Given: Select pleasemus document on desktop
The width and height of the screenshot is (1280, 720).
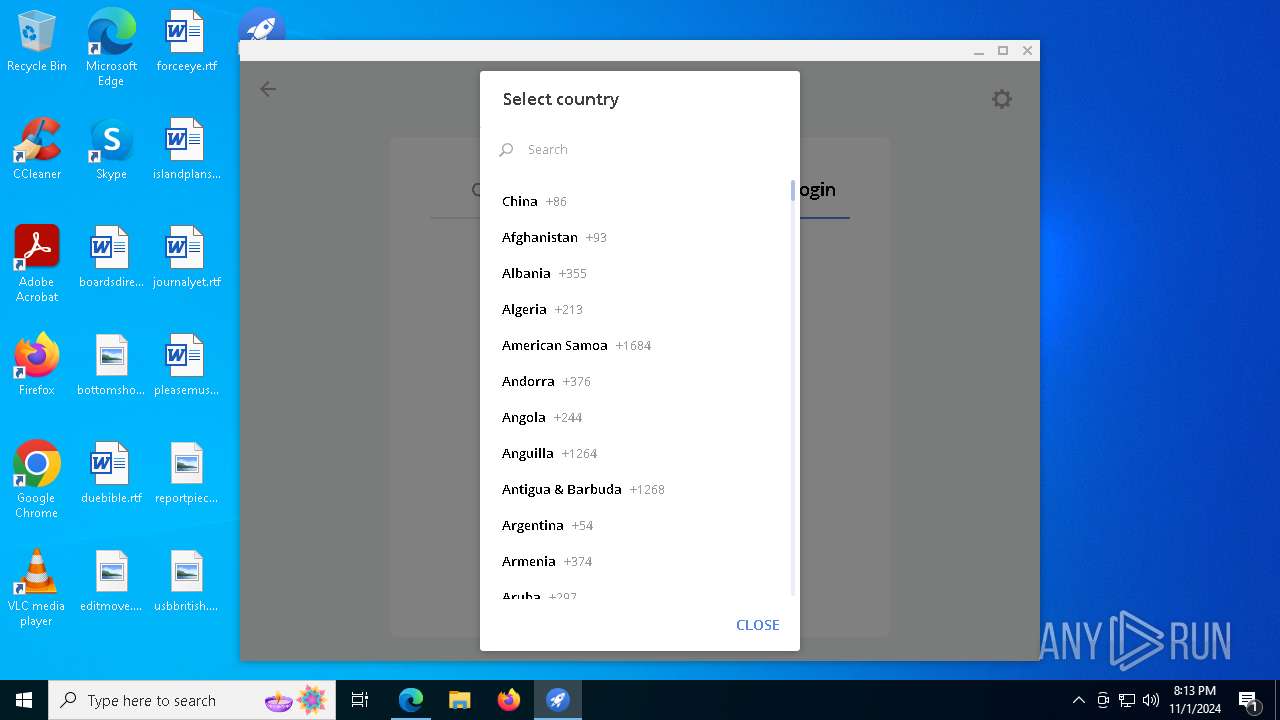Looking at the screenshot, I should pos(186,365).
